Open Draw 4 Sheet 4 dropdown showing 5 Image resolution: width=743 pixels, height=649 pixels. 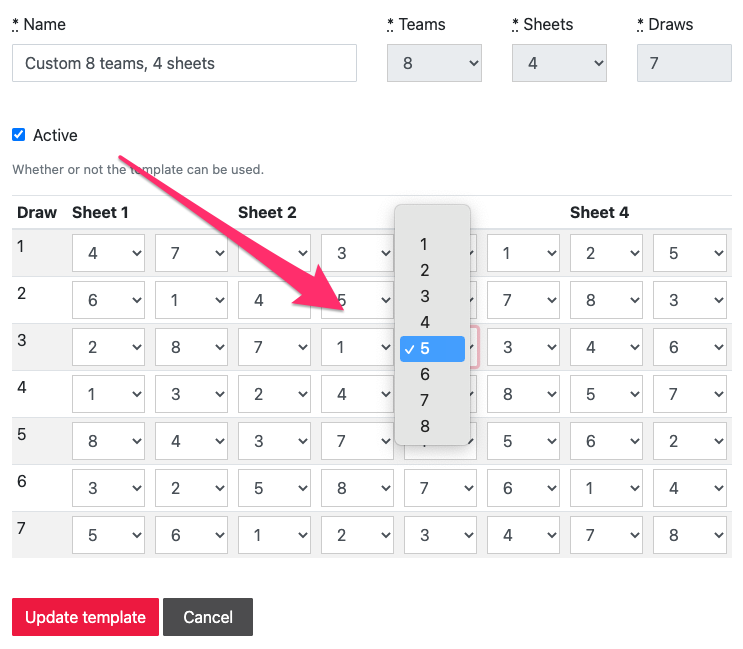coord(606,394)
